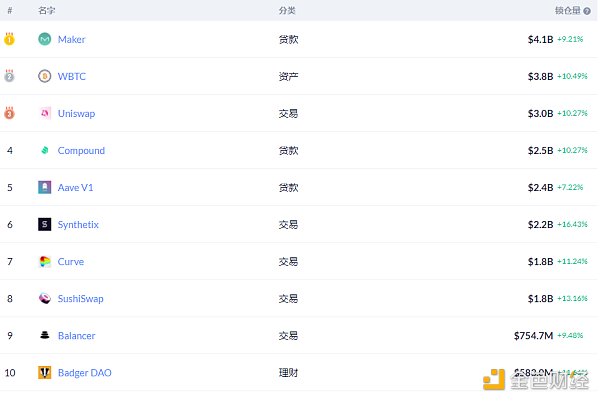Open the Badger DAO link
The height and width of the screenshot is (401, 600).
click(x=84, y=372)
